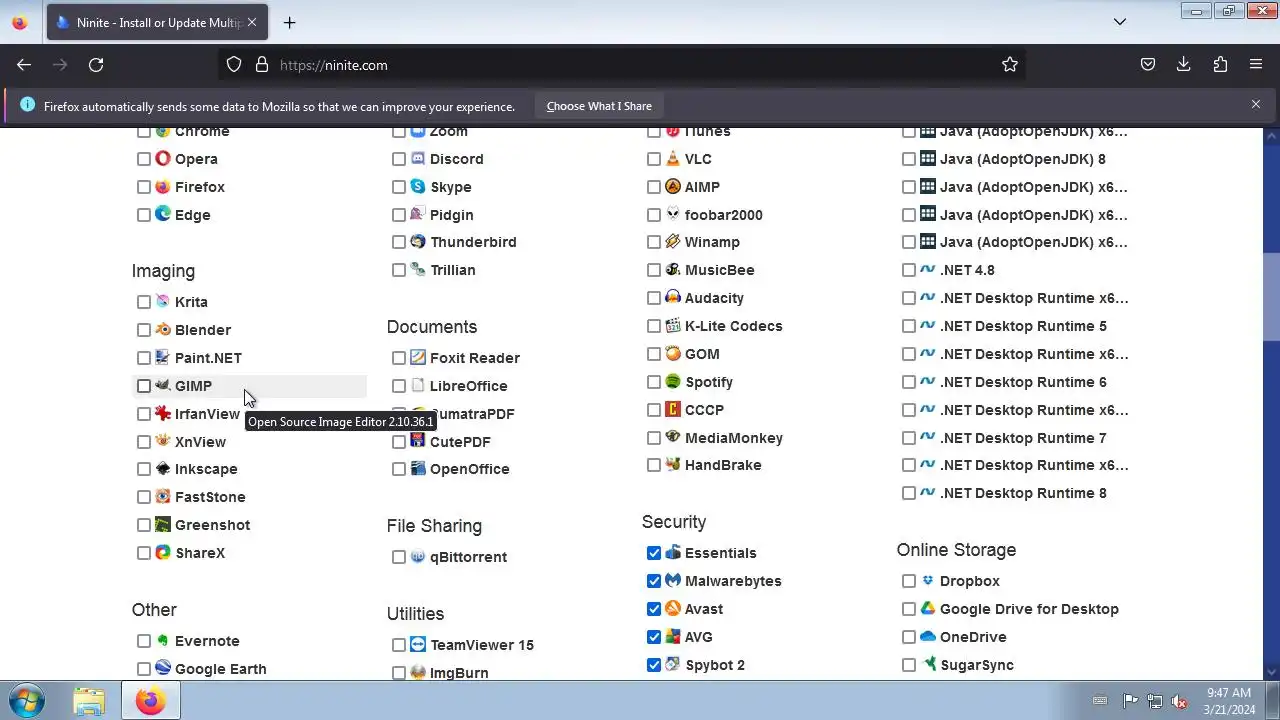Click Choose What I Share button
The image size is (1280, 720).
(x=599, y=106)
